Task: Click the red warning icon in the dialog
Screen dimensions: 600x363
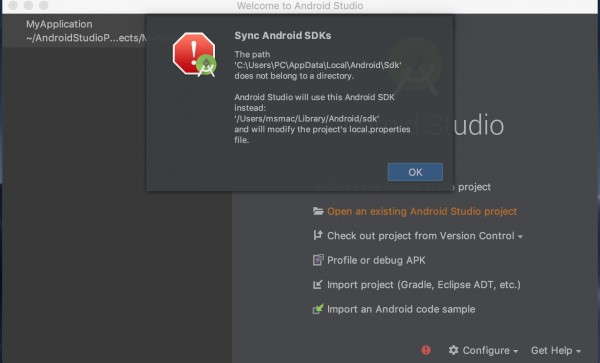Action: point(194,54)
